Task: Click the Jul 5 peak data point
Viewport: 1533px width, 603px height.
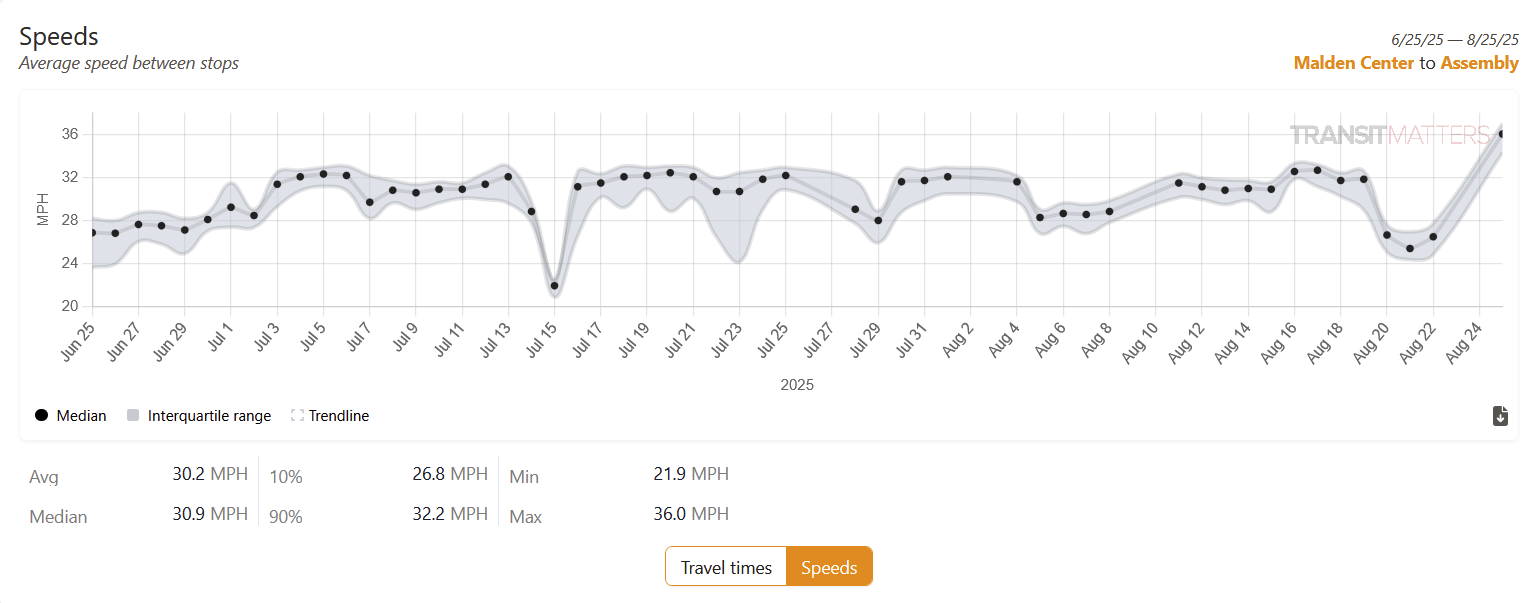Action: point(323,174)
